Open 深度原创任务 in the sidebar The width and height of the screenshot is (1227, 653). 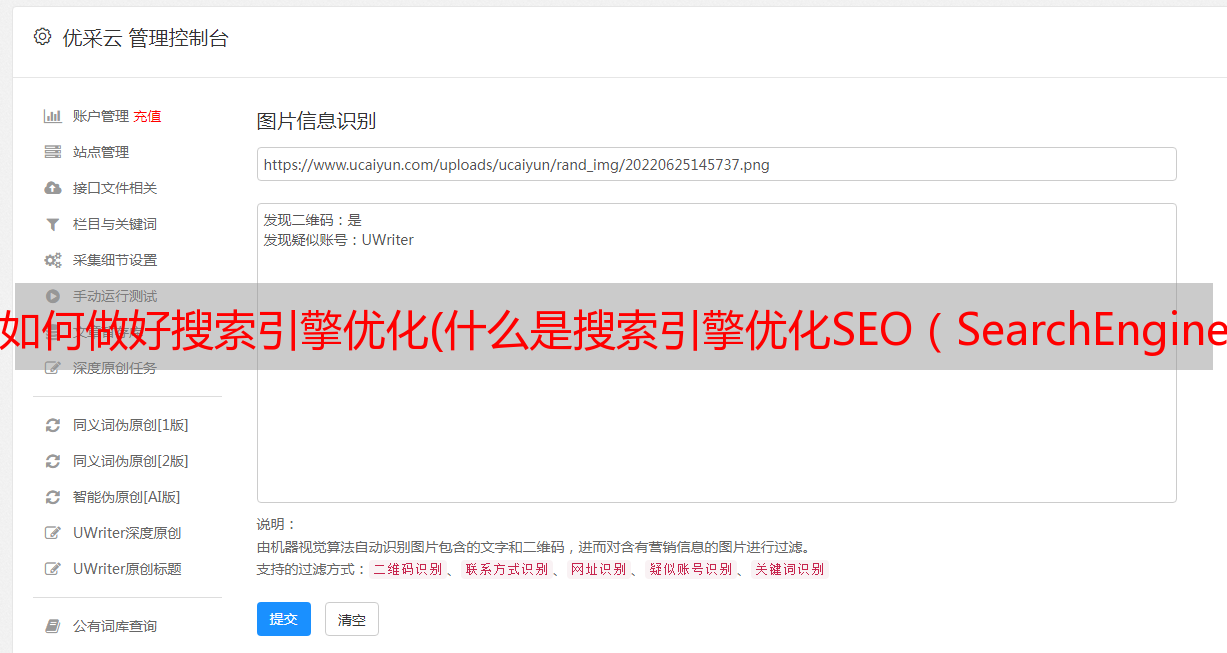(115, 368)
